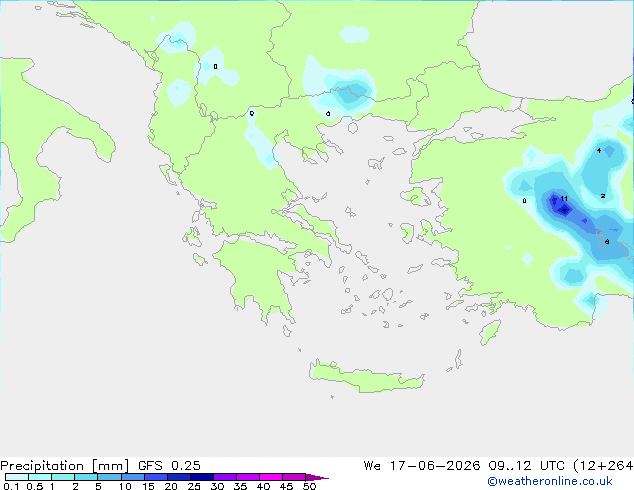Click the legend tick label "35"

pos(240,486)
